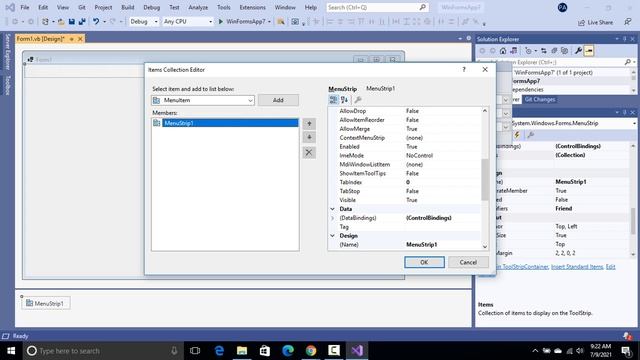Open the Properties object selector dropdown
Viewport: 640px width, 360px height.
click(x=634, y=123)
